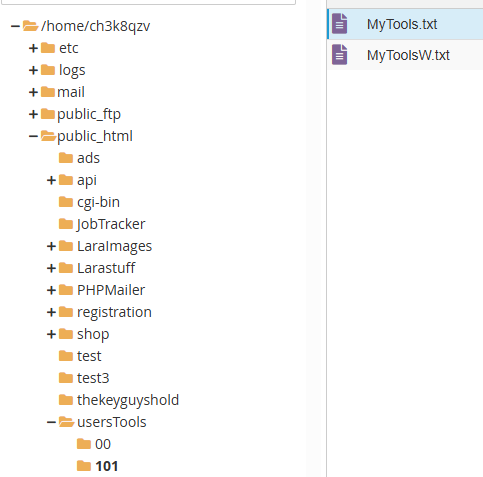Click the MyToolsW.txt file icon

(x=340, y=54)
